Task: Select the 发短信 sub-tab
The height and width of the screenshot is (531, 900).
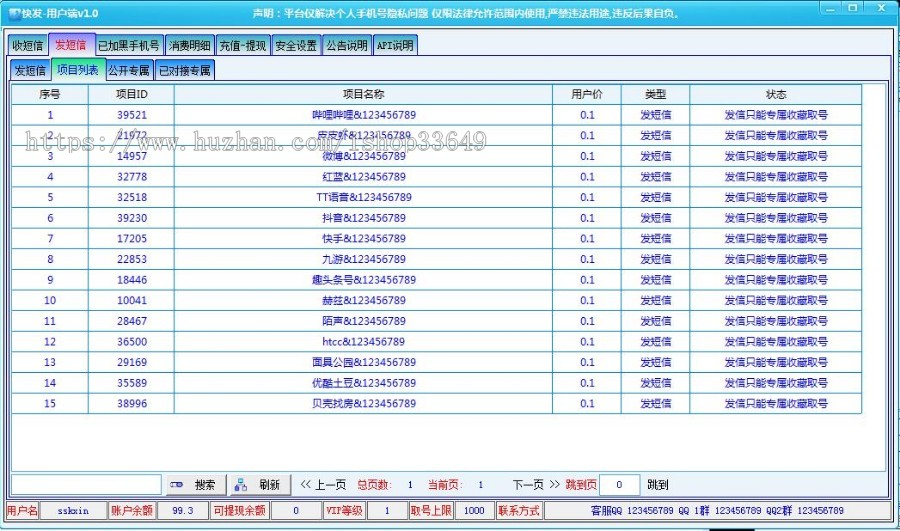Action: click(x=30, y=71)
